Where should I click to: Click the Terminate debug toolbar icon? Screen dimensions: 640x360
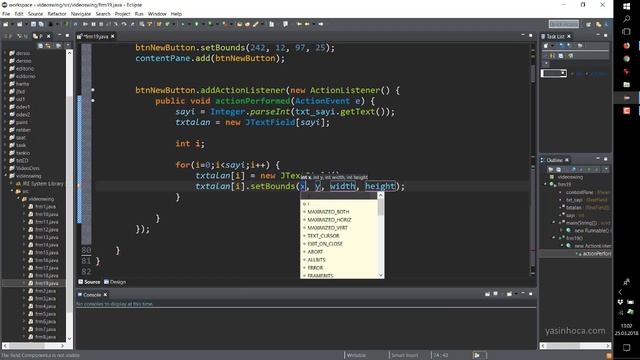(101, 24)
